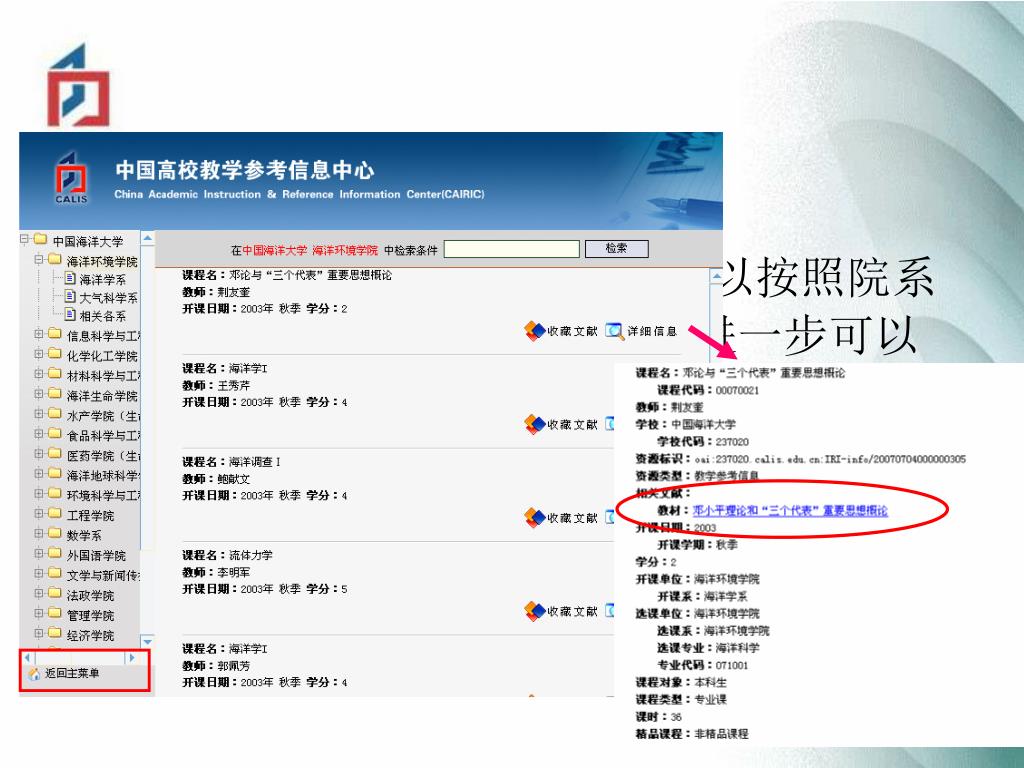Expand the 外国语学院 tree node

(x=39, y=554)
